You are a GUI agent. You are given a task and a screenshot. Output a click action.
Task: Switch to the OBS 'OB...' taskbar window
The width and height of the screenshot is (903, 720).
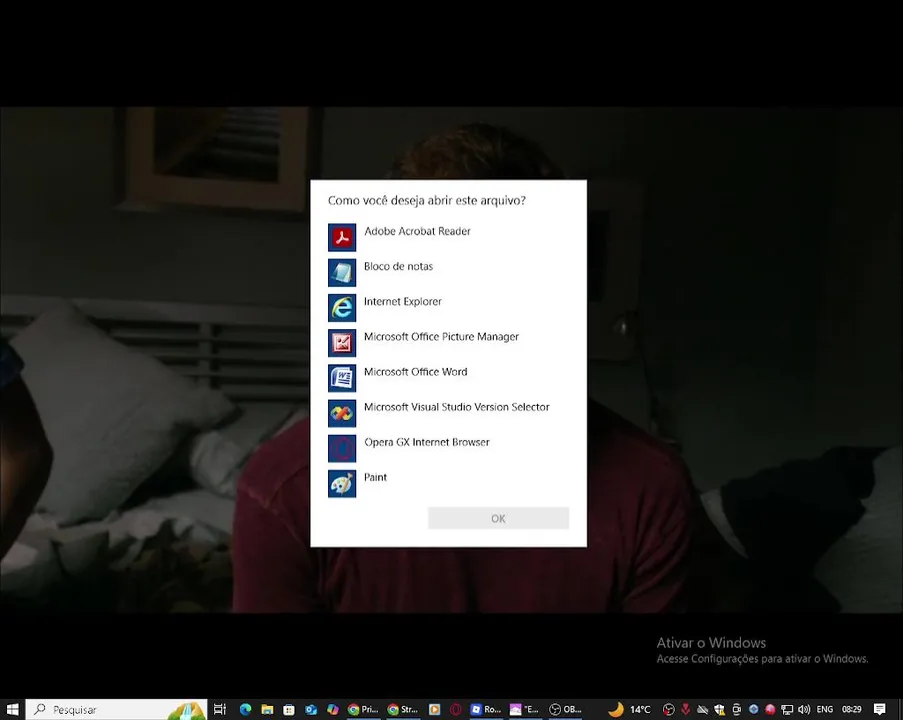[x=566, y=709]
